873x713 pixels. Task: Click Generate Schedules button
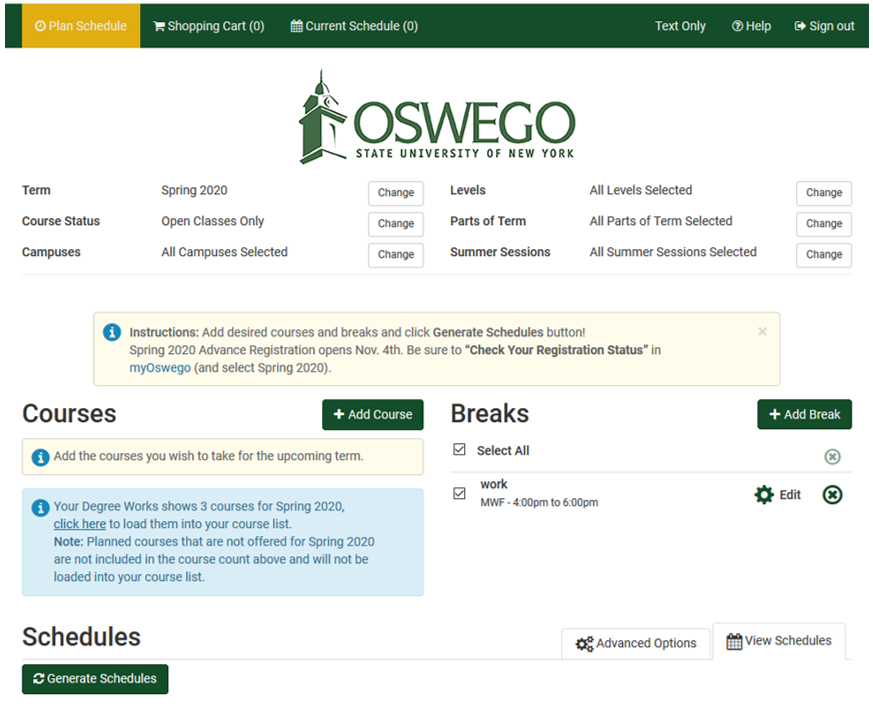pos(95,679)
